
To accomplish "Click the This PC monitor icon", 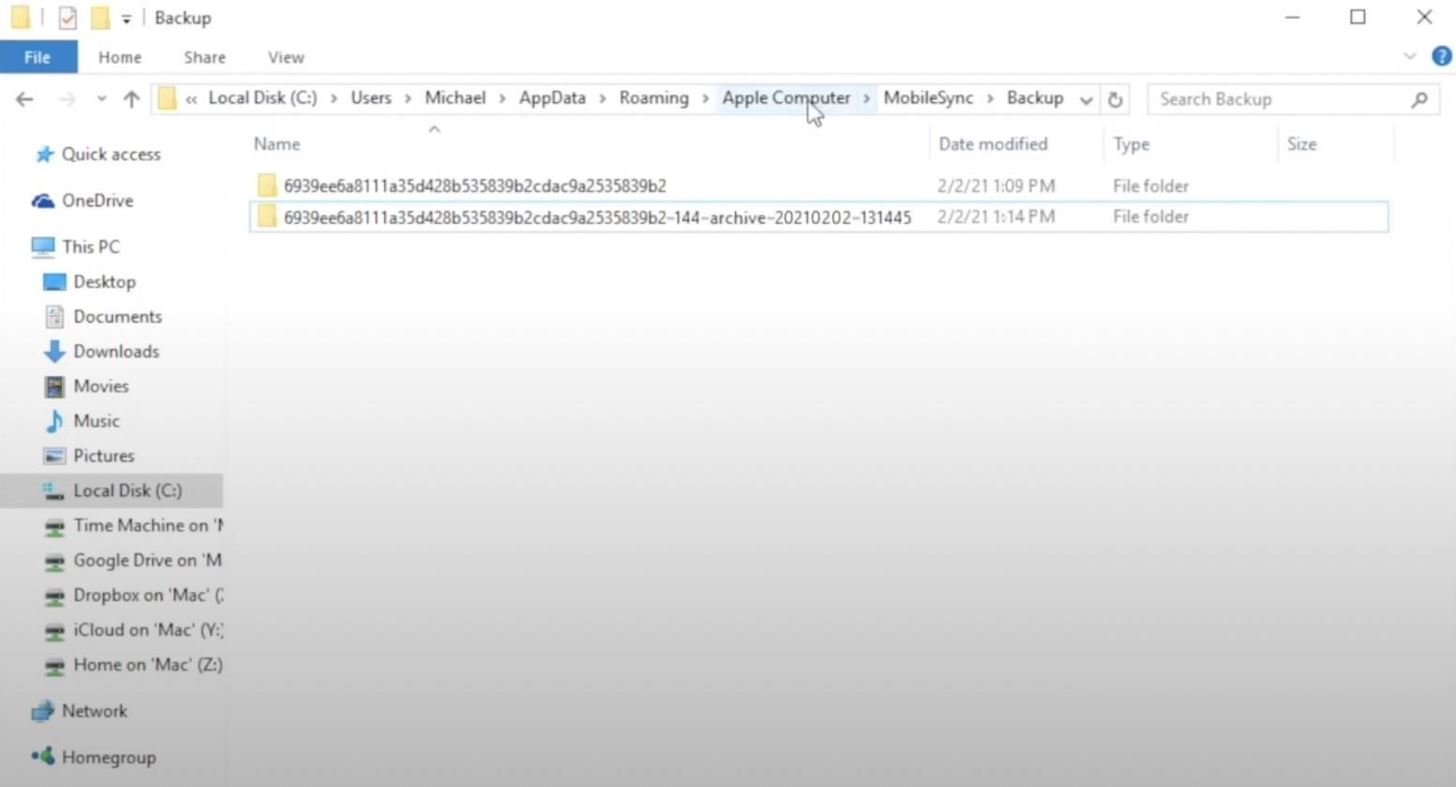I will pyautogui.click(x=43, y=247).
